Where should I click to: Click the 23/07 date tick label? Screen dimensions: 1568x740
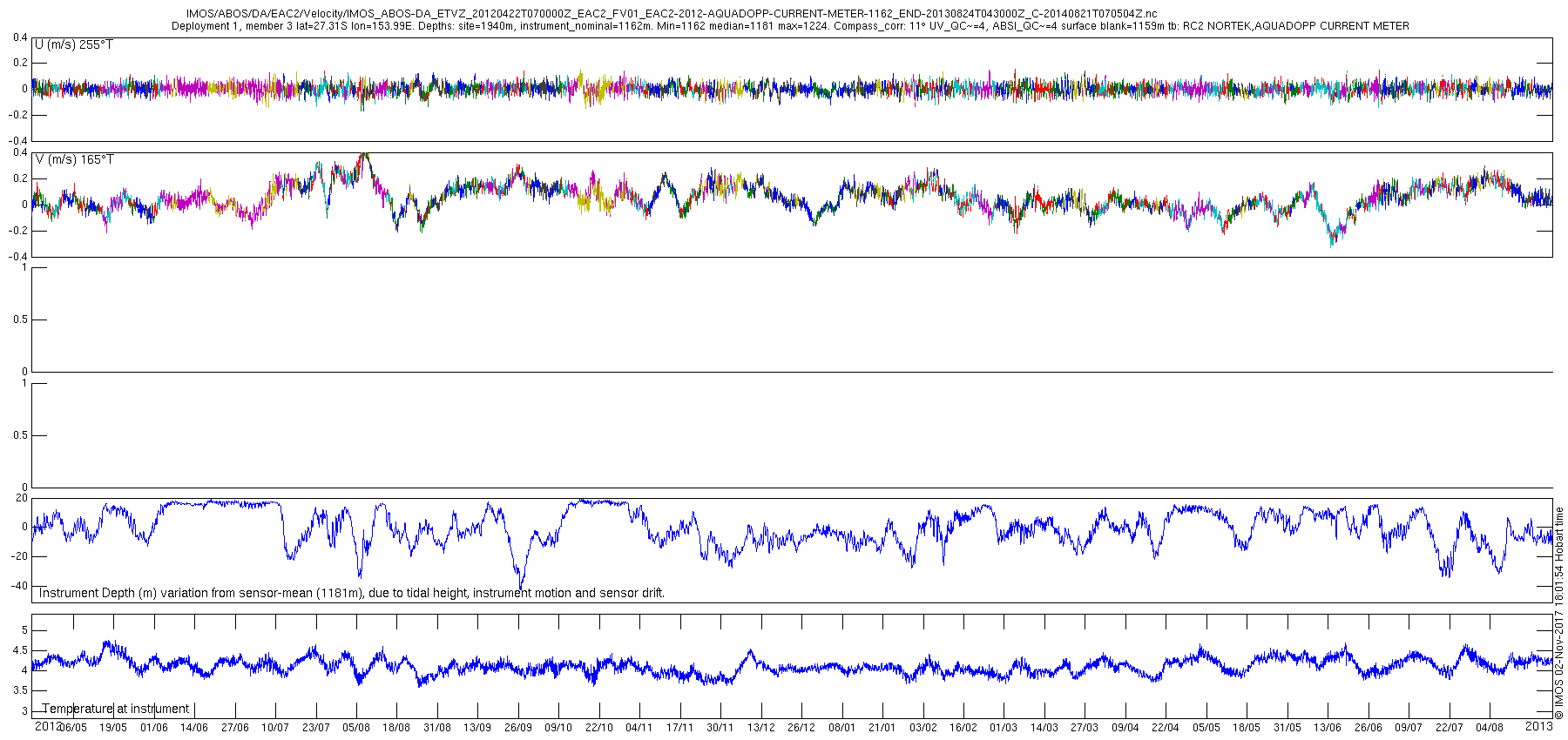coord(315,728)
